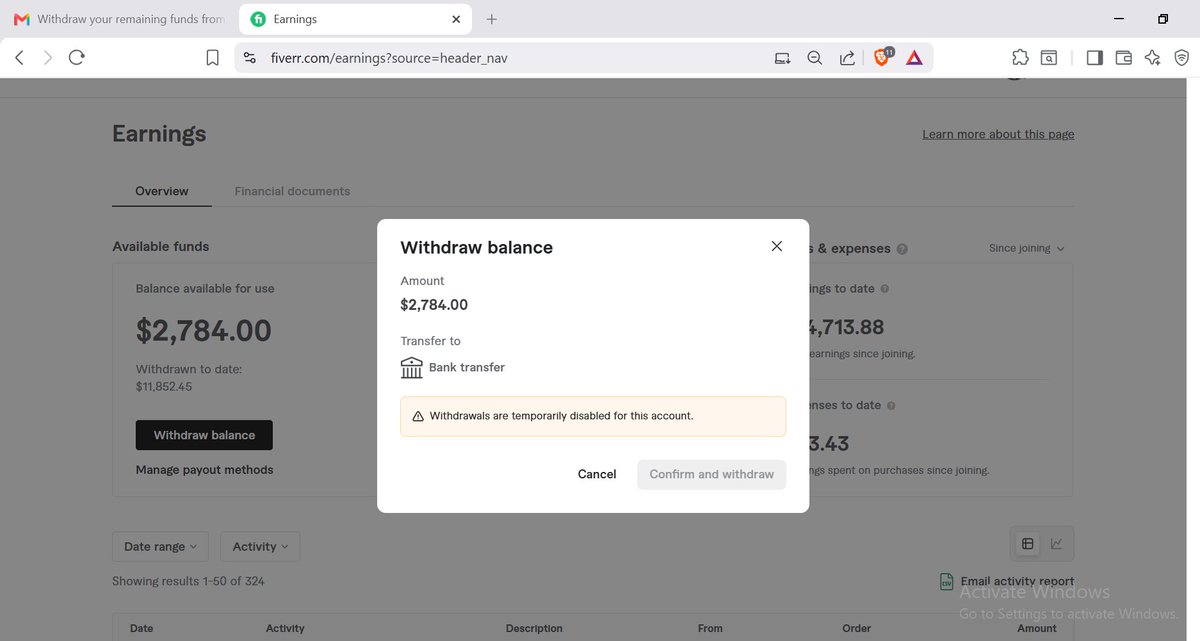The width and height of the screenshot is (1200, 641).
Task: Click the From column header
Action: [710, 628]
